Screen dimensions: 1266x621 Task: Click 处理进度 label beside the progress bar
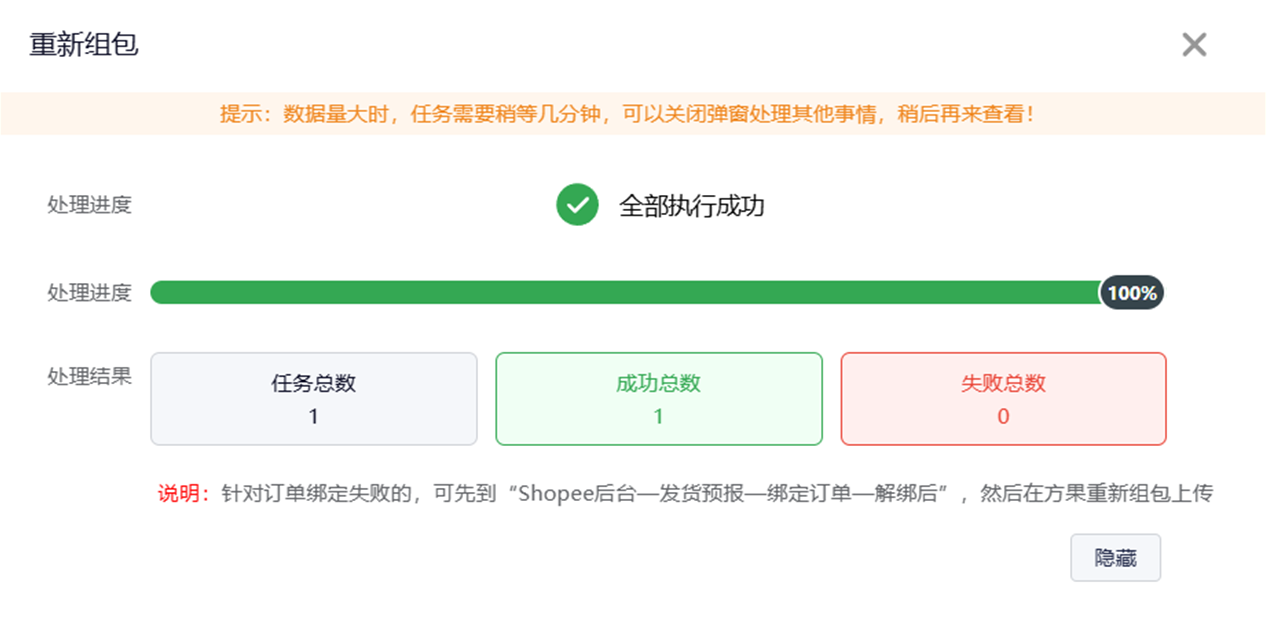[x=89, y=293]
